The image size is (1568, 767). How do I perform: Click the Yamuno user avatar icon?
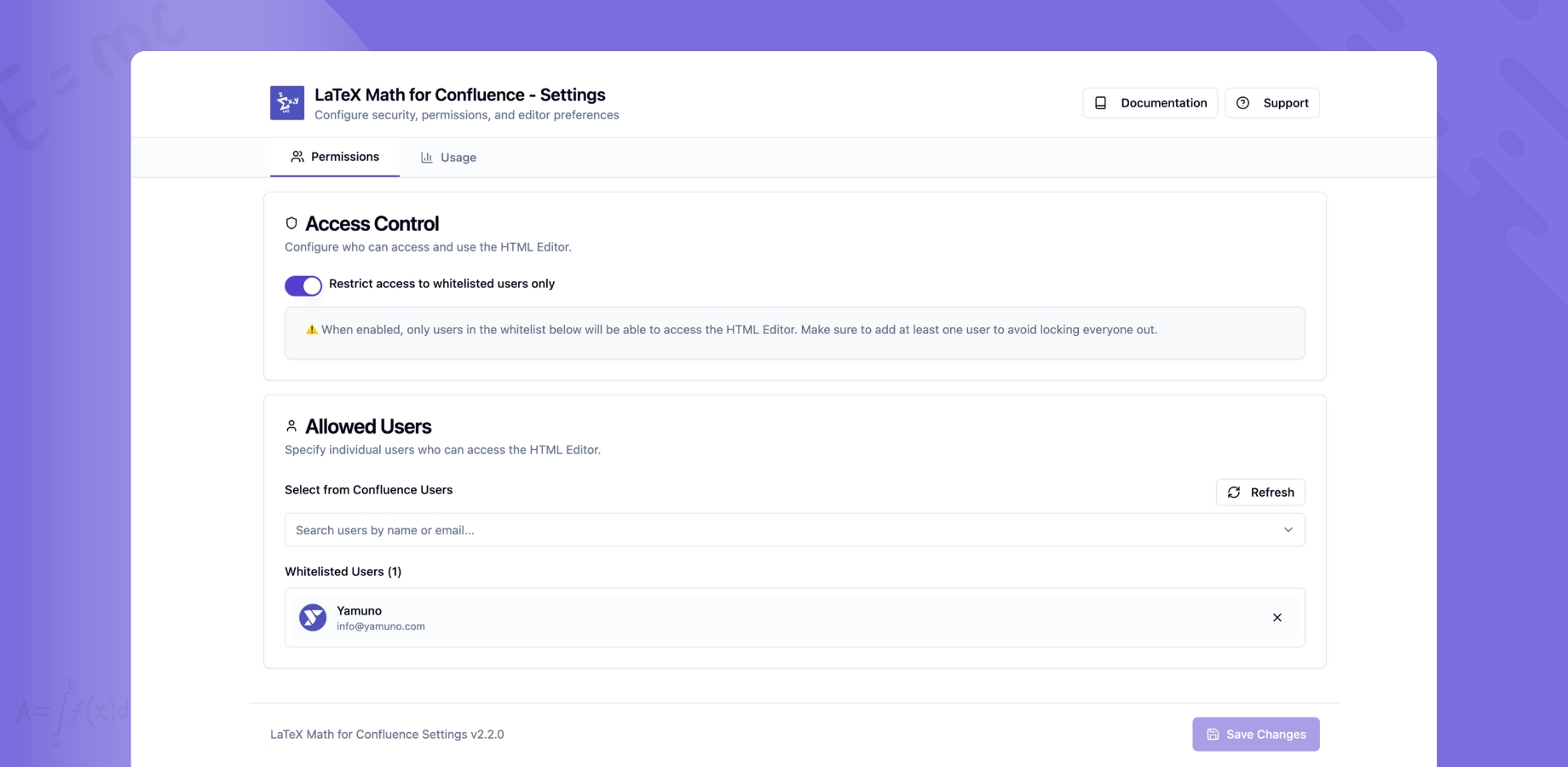tap(312, 617)
